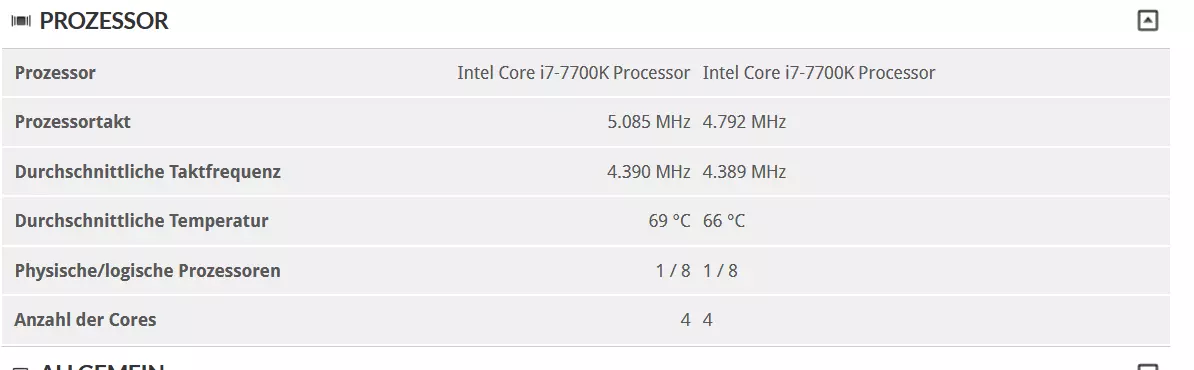Viewport: 1194px width, 370px height.
Task: Click the partially visible ALLGEMEIN heading
Action: tap(102, 367)
